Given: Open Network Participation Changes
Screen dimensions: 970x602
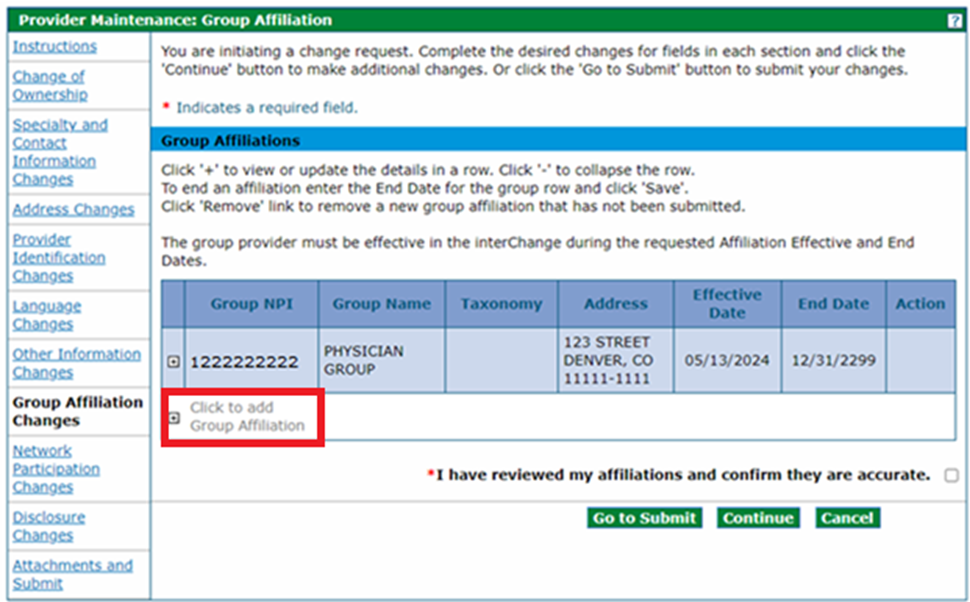Looking at the screenshot, I should 56,469.
